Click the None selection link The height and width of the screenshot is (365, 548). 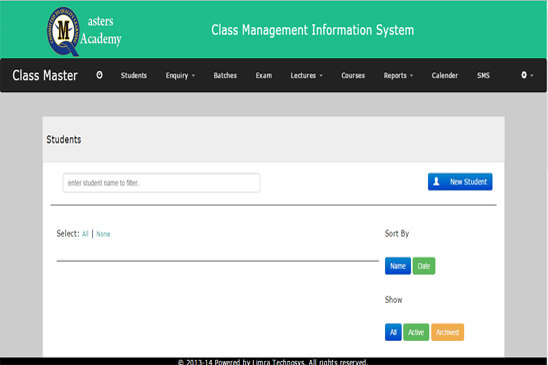103,234
